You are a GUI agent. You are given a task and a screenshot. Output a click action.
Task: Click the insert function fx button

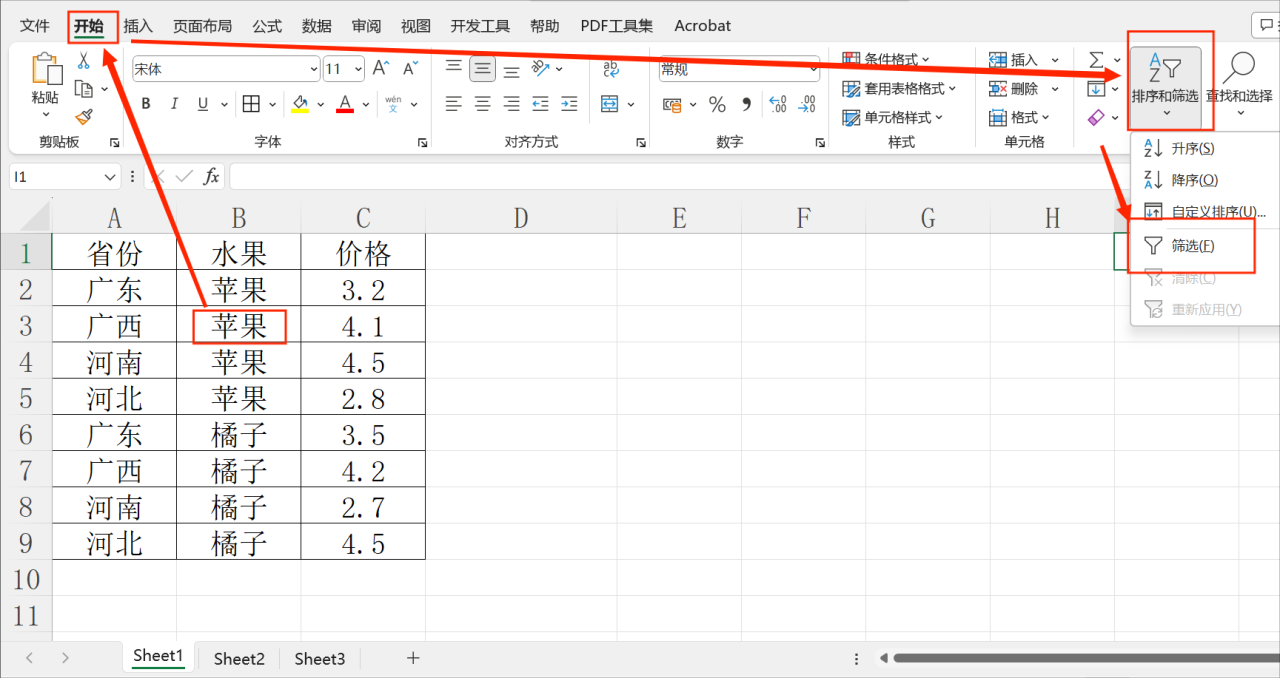point(211,177)
